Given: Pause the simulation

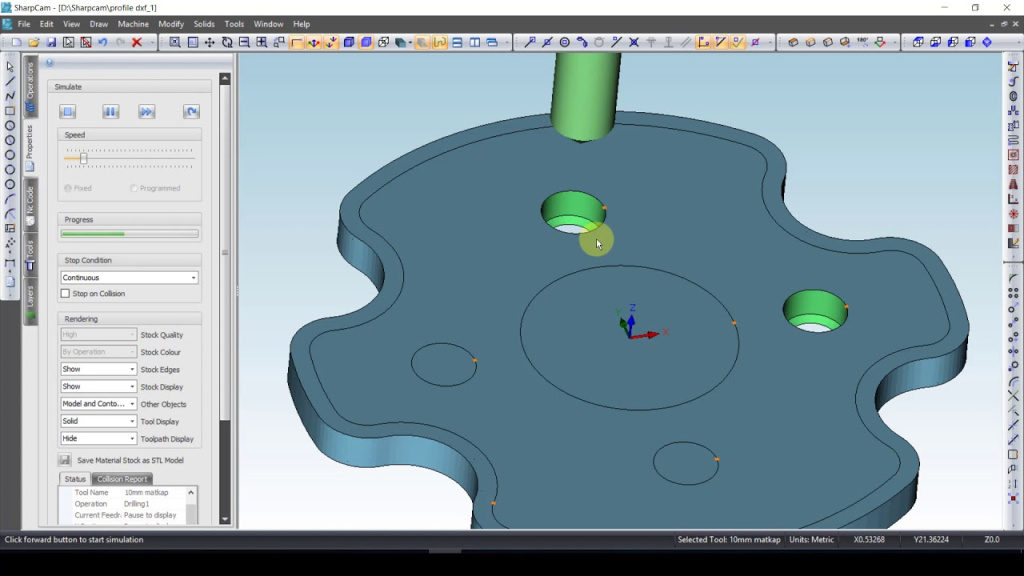Looking at the screenshot, I should click(x=111, y=112).
